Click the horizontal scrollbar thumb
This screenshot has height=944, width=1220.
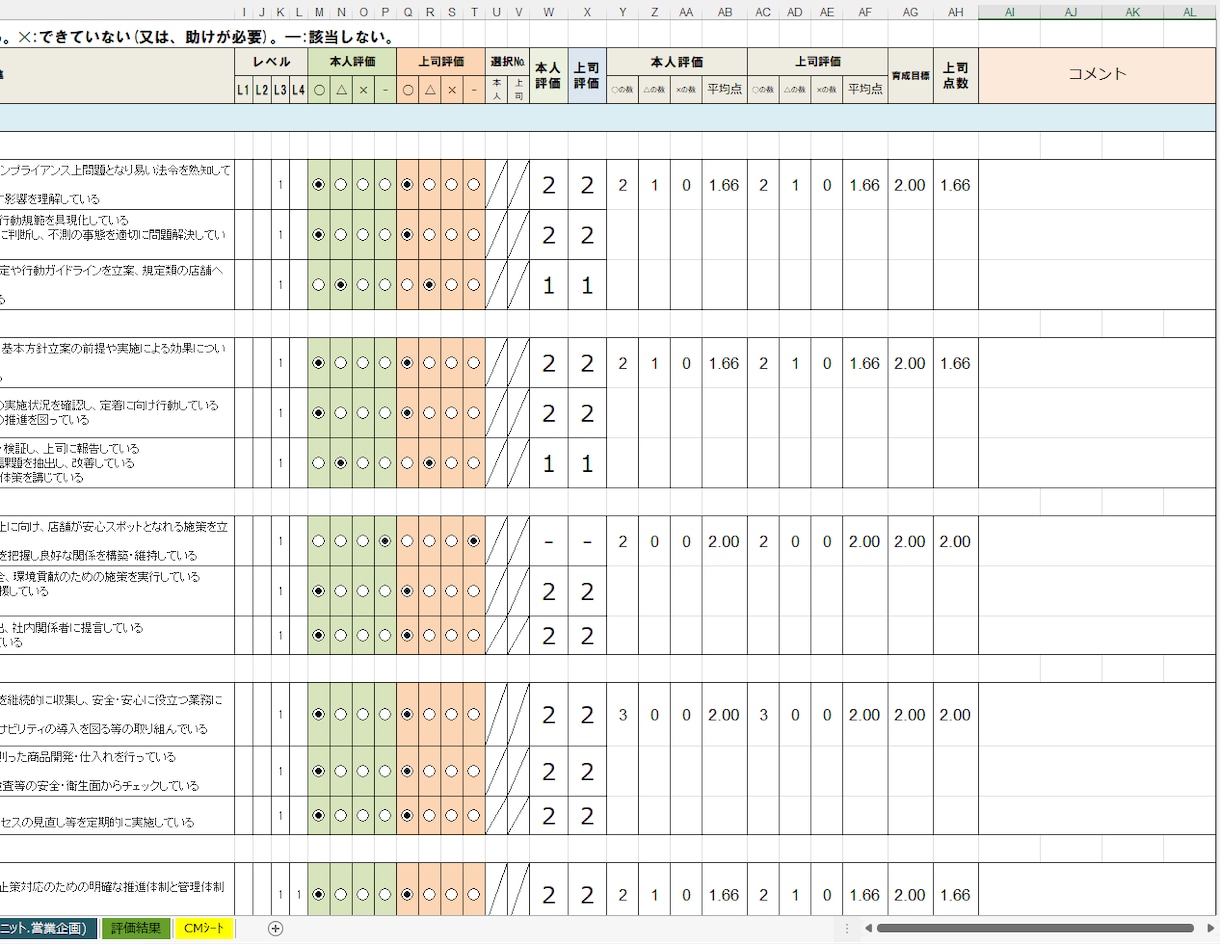pyautogui.click(x=1035, y=928)
